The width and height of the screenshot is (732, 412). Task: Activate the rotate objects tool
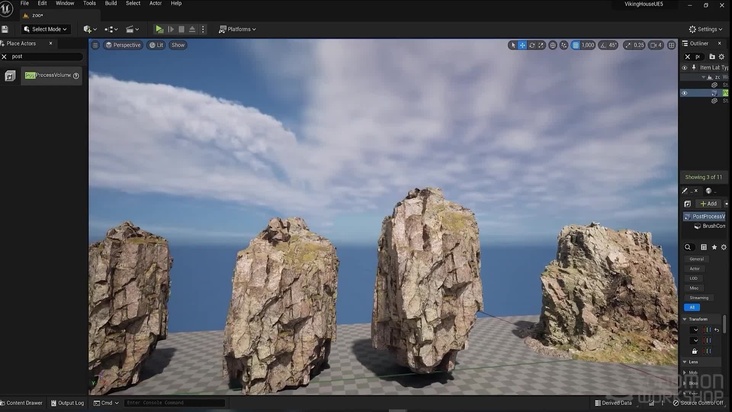tap(532, 45)
